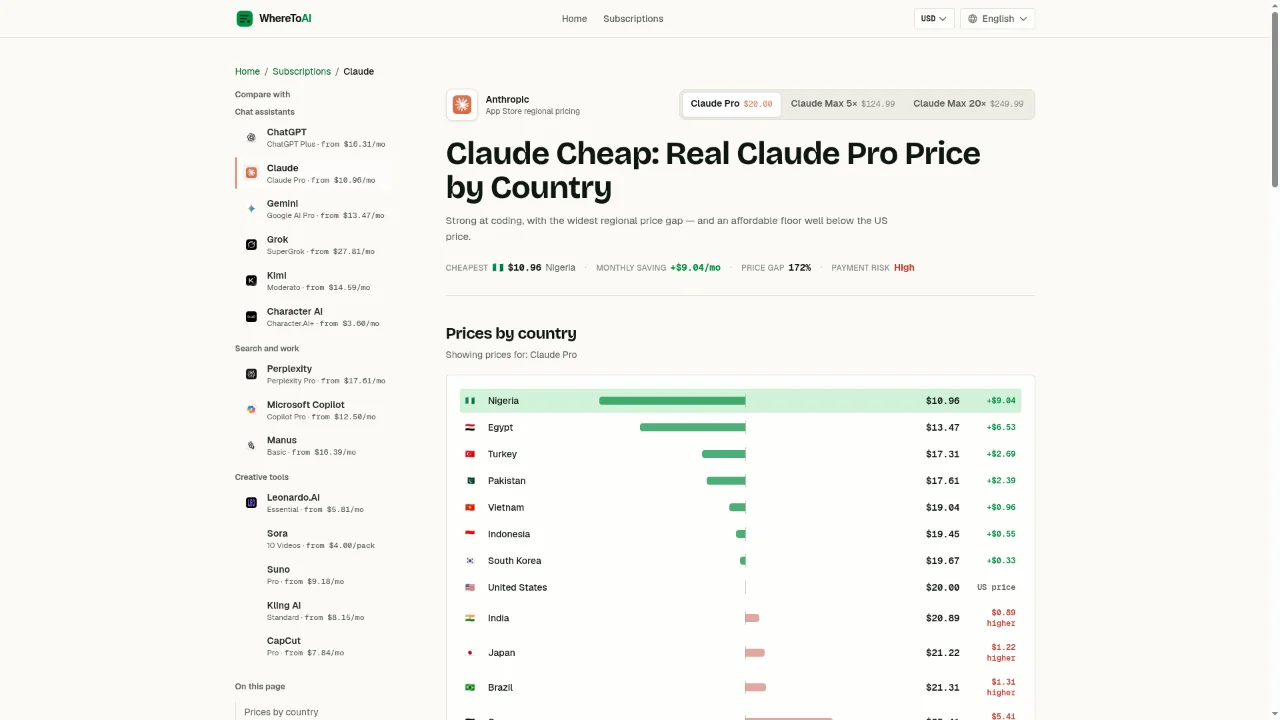Open Subscriptions in the top navigation

tap(633, 19)
